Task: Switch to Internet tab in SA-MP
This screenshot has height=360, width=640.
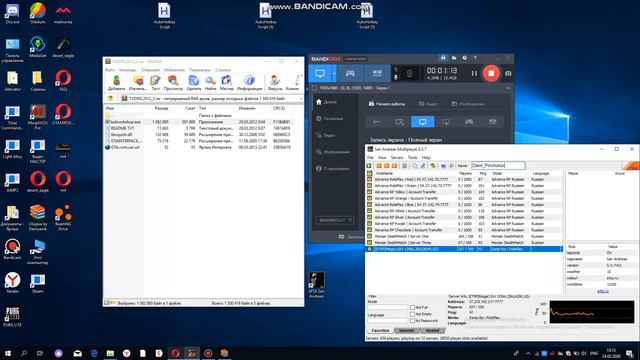Action: pos(407,330)
